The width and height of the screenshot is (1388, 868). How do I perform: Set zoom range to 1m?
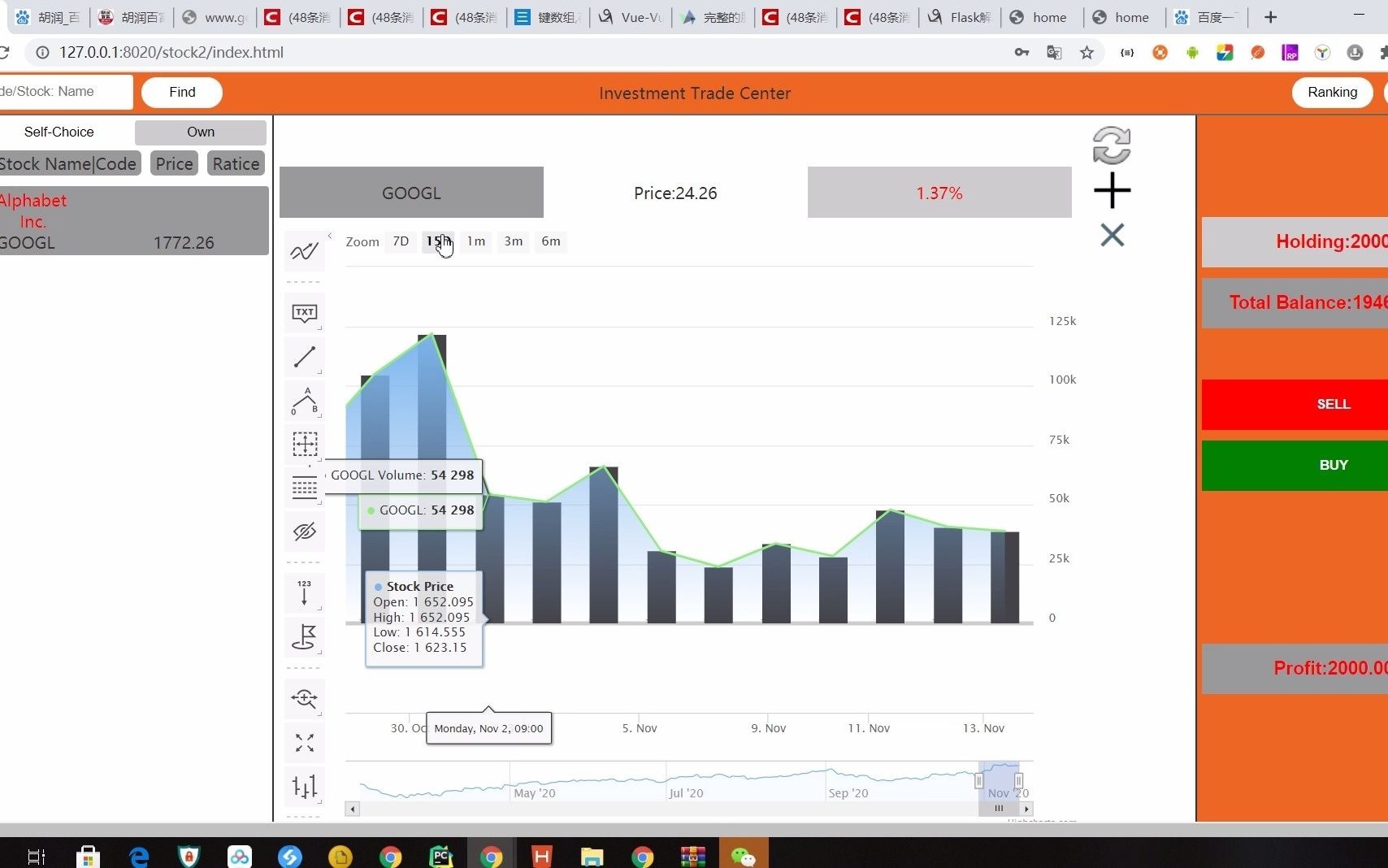click(x=476, y=241)
